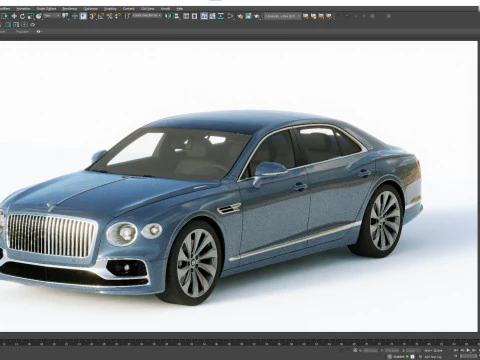Open the Rendered Frame Window

click(x=248, y=16)
